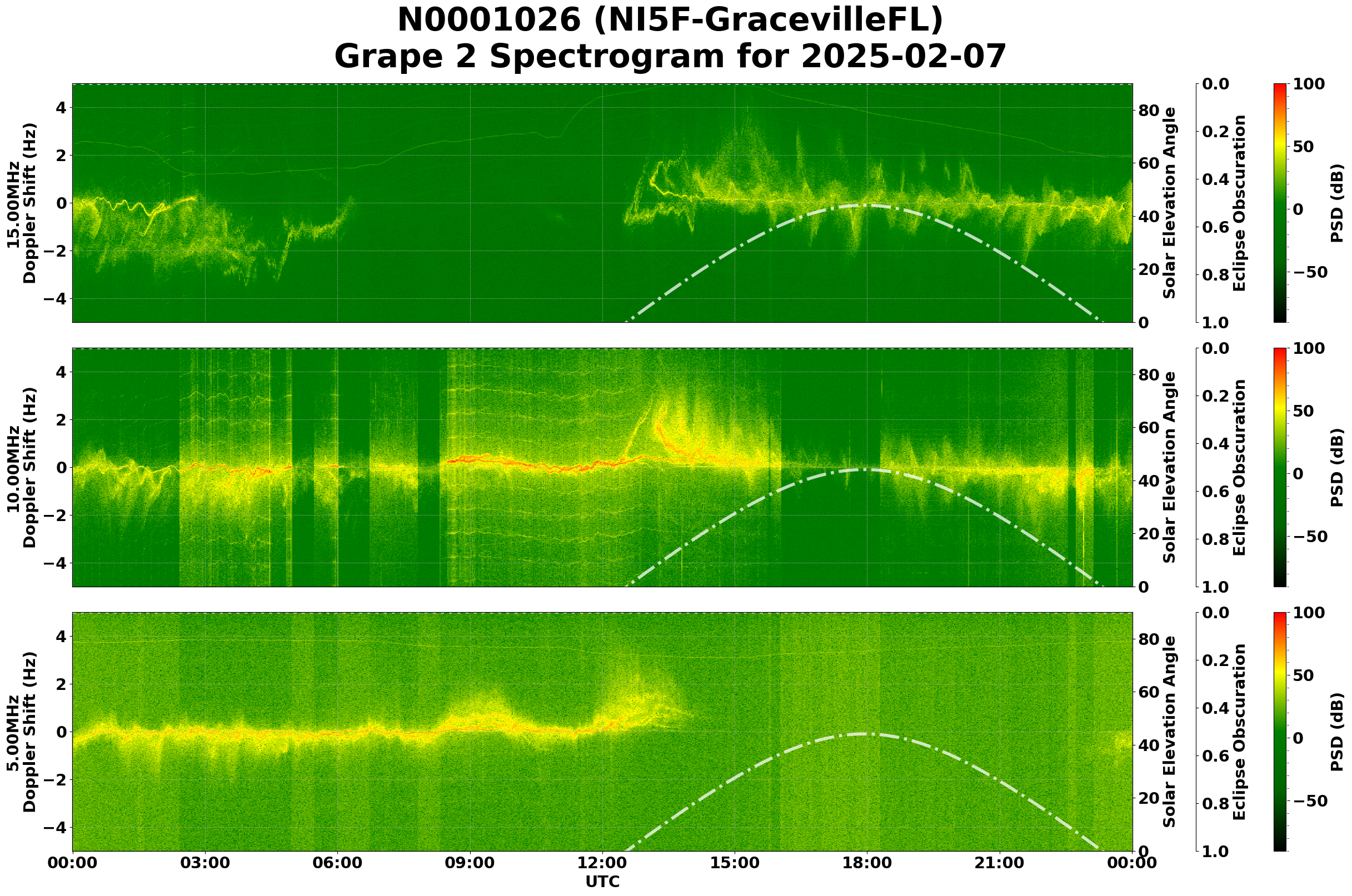Click 'Eclipse Obscuration' label of 5.00MHz panel

(x=1239, y=732)
